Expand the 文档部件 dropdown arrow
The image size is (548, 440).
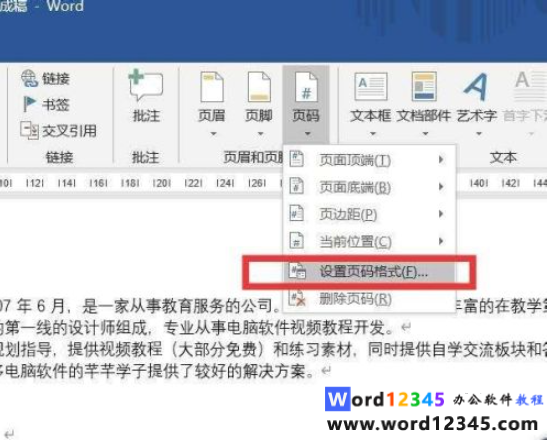click(x=425, y=134)
